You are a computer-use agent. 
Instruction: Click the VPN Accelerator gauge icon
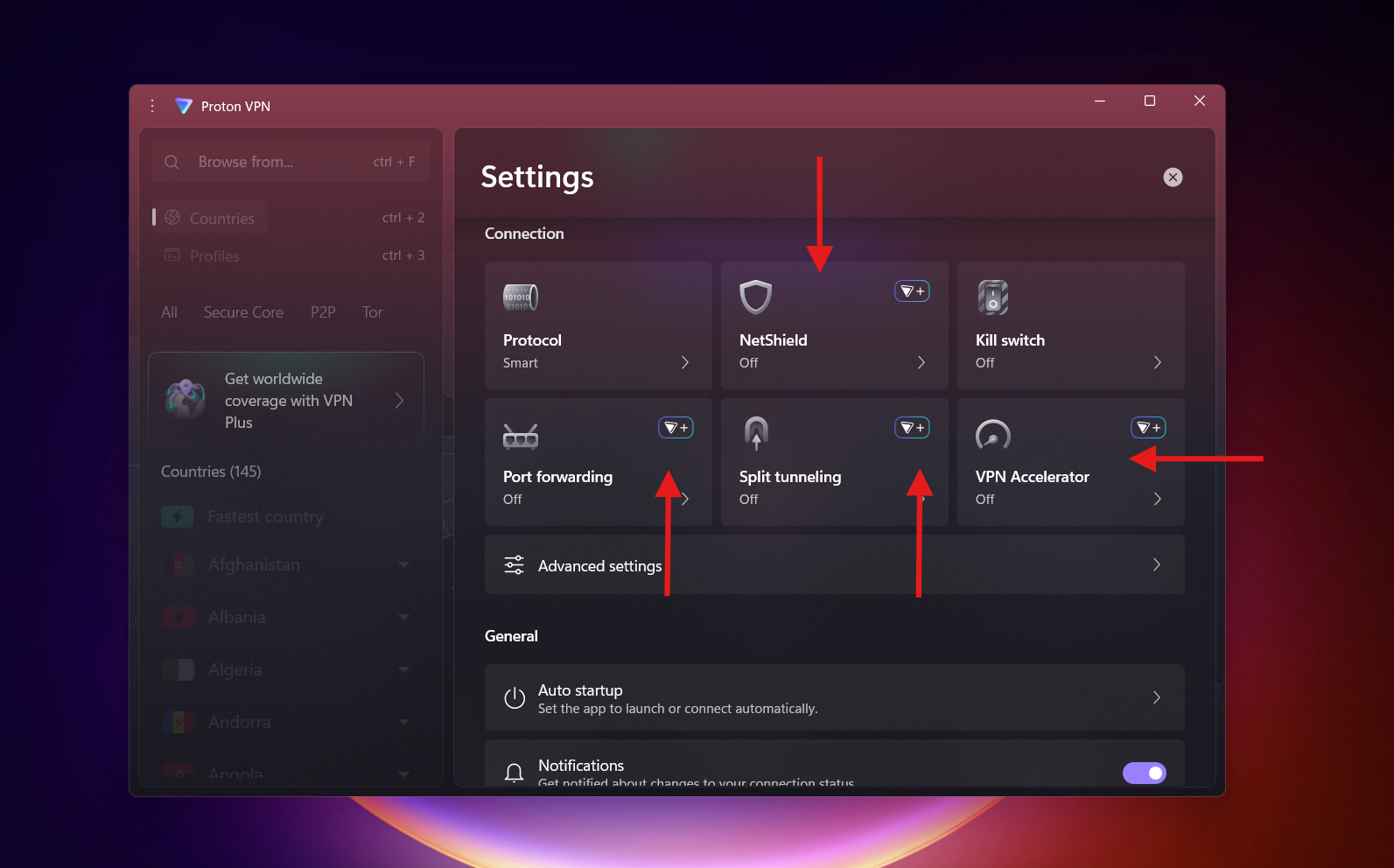(993, 435)
